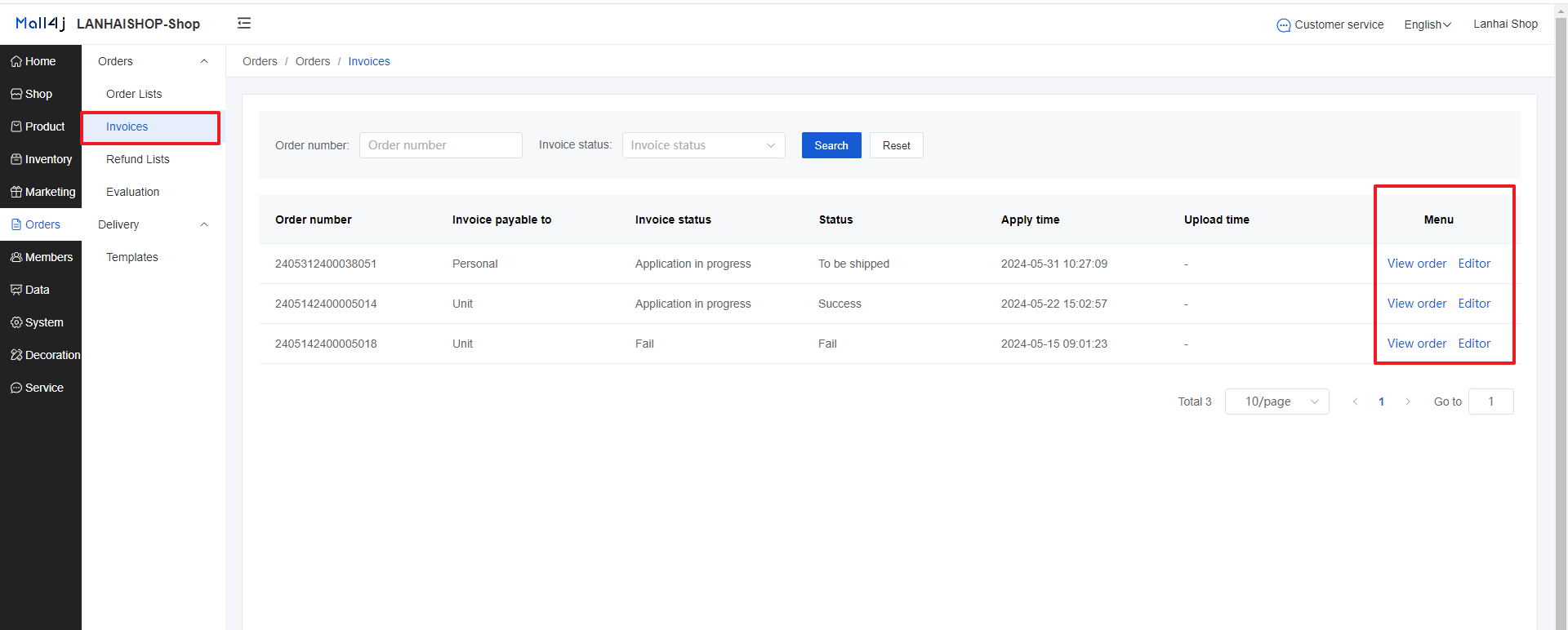Click apply time 2024-05-15 09:01:23

pyautogui.click(x=1054, y=344)
